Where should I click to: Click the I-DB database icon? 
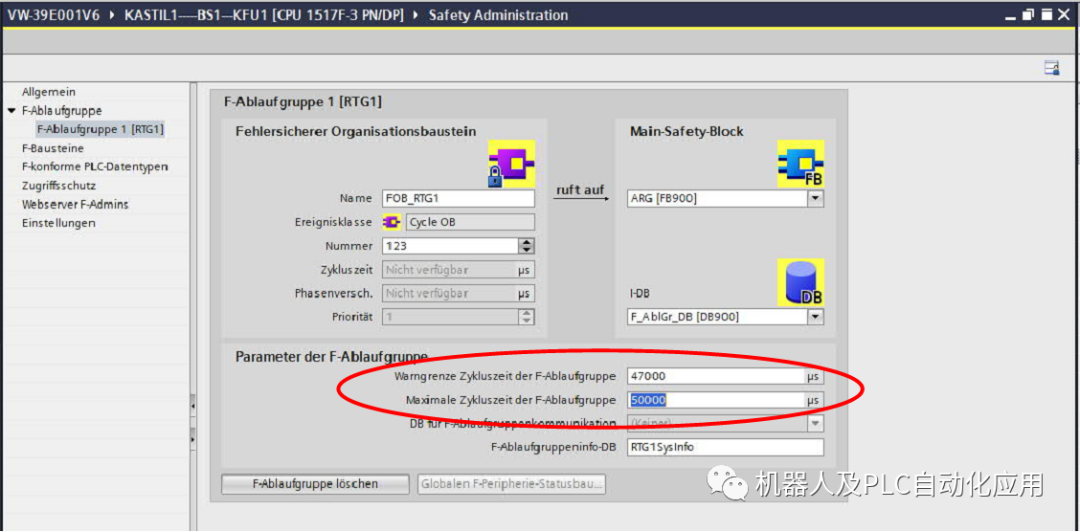(801, 283)
